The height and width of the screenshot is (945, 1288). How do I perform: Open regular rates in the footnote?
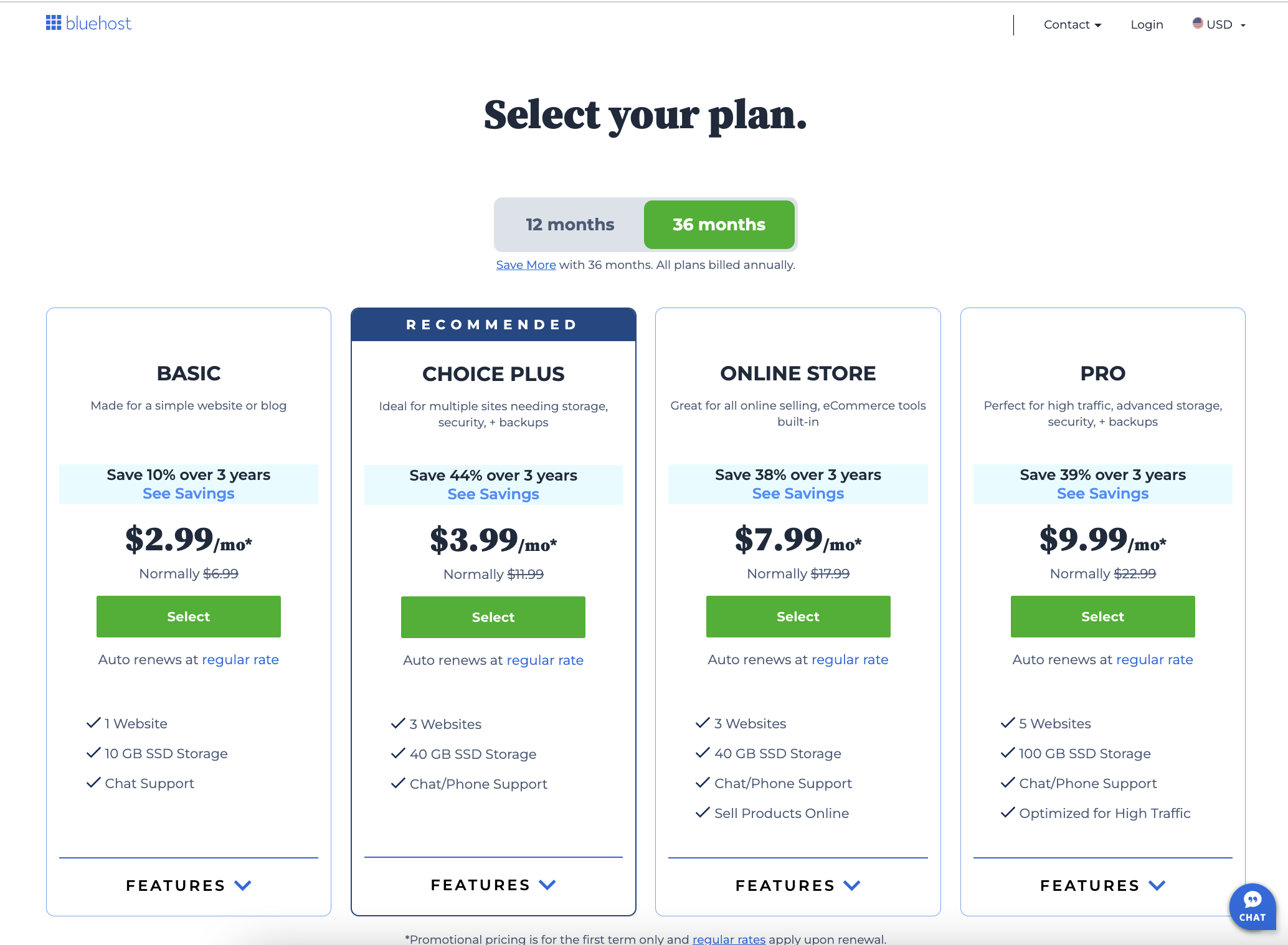click(728, 939)
